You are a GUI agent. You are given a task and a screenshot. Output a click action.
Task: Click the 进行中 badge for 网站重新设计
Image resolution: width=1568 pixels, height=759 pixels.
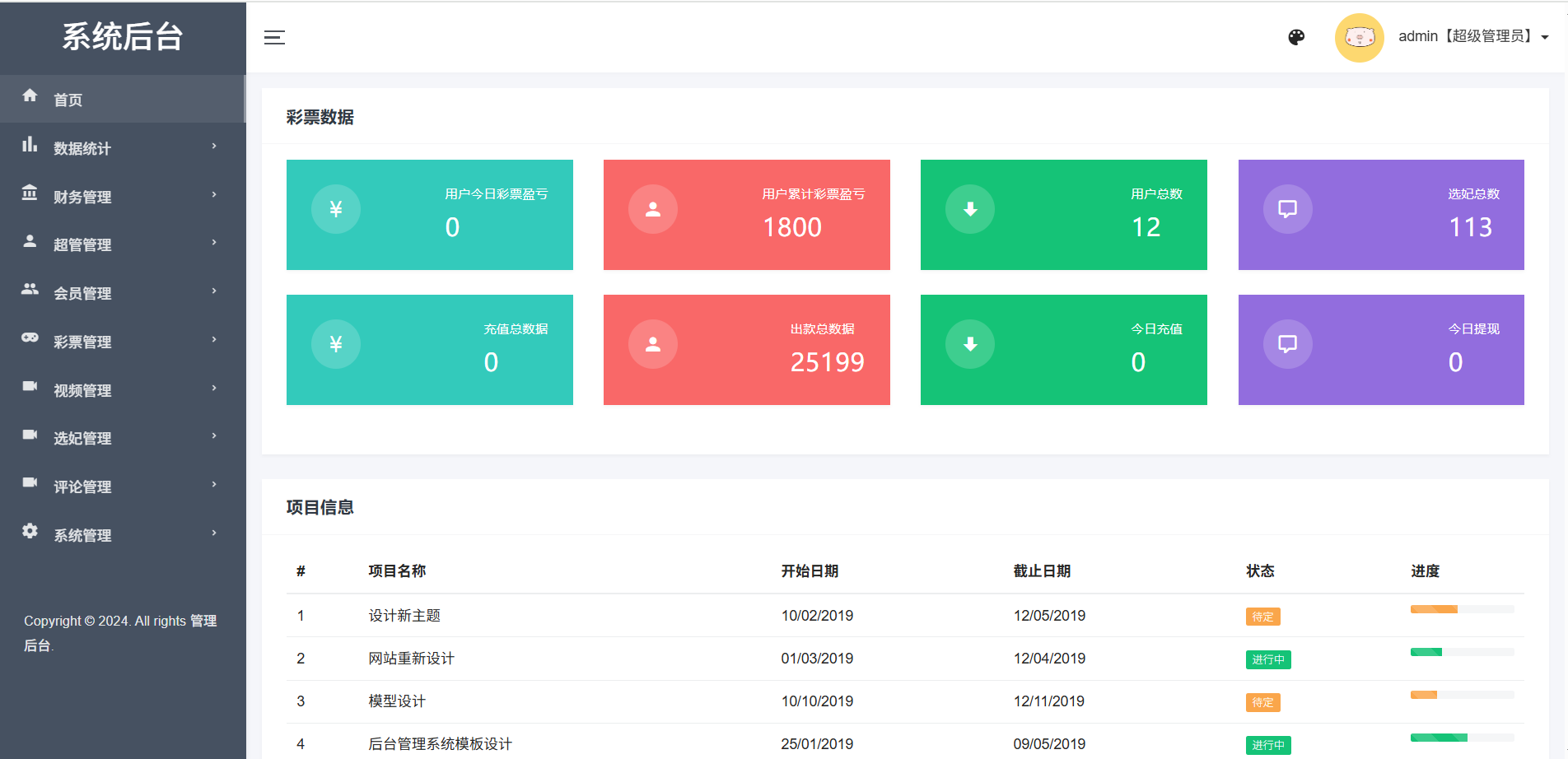[x=1267, y=659]
